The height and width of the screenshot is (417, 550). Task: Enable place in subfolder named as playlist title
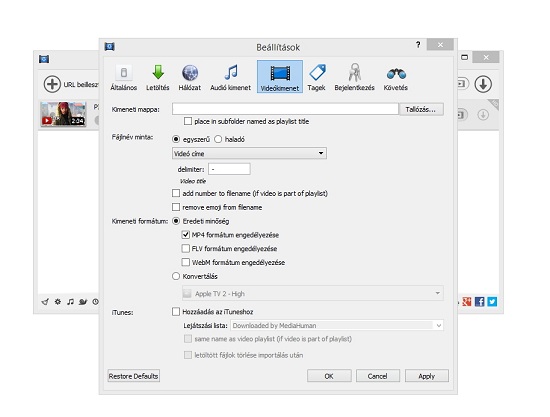click(x=188, y=121)
